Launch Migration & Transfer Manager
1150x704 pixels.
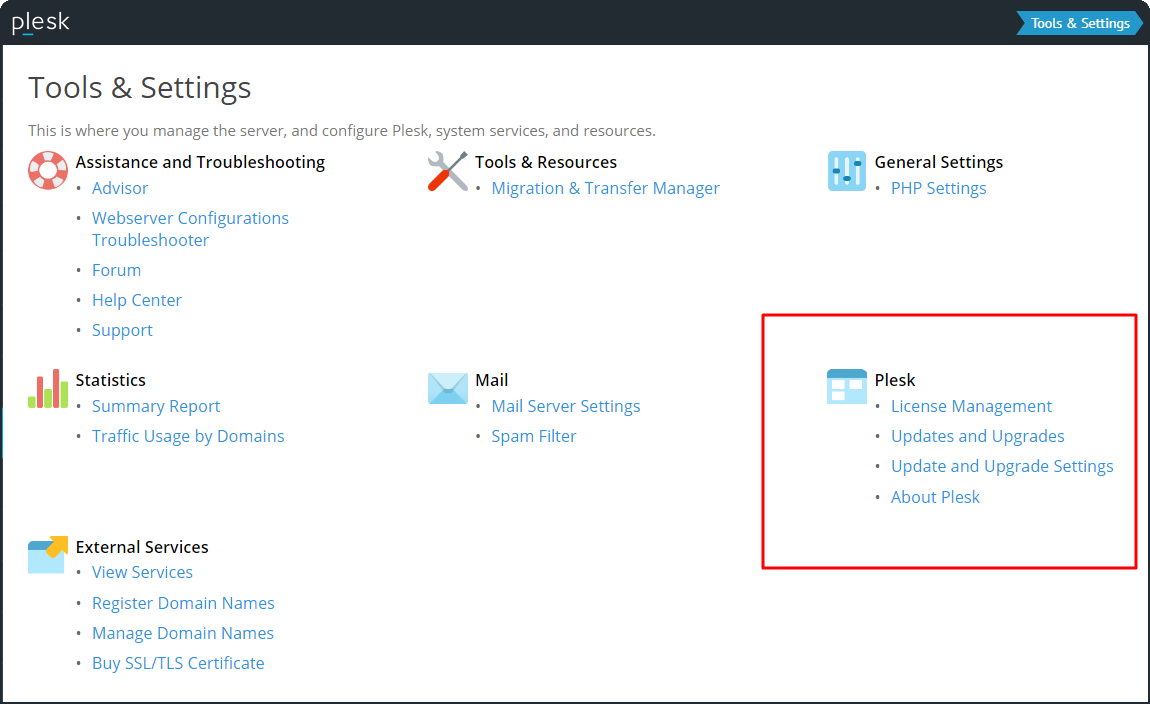tap(605, 188)
